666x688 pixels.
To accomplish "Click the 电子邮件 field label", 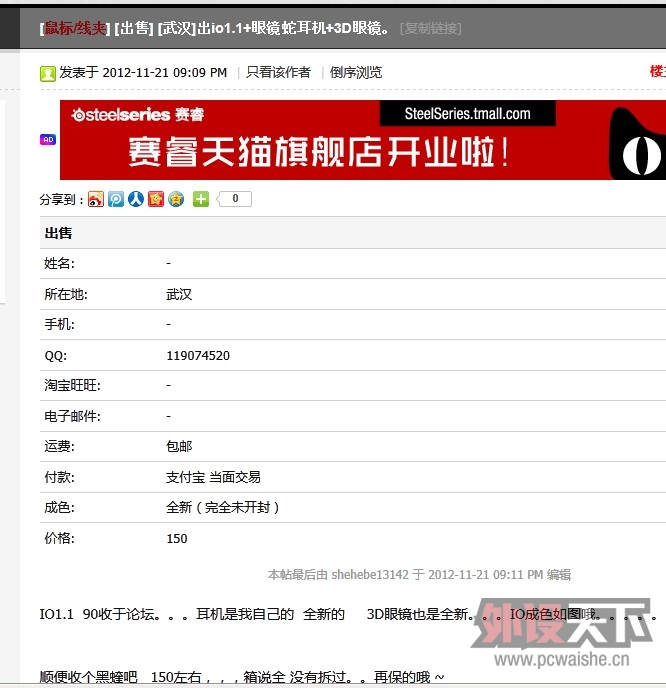I will point(72,416).
